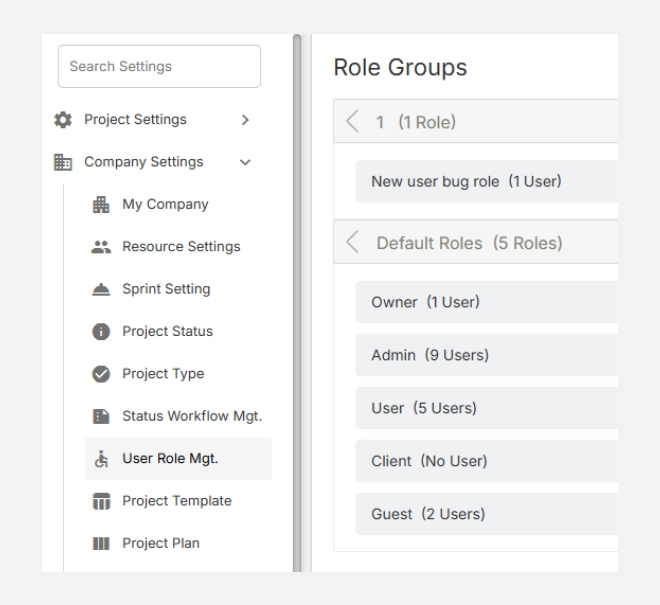Click the Project Type checkmark icon

click(x=100, y=374)
